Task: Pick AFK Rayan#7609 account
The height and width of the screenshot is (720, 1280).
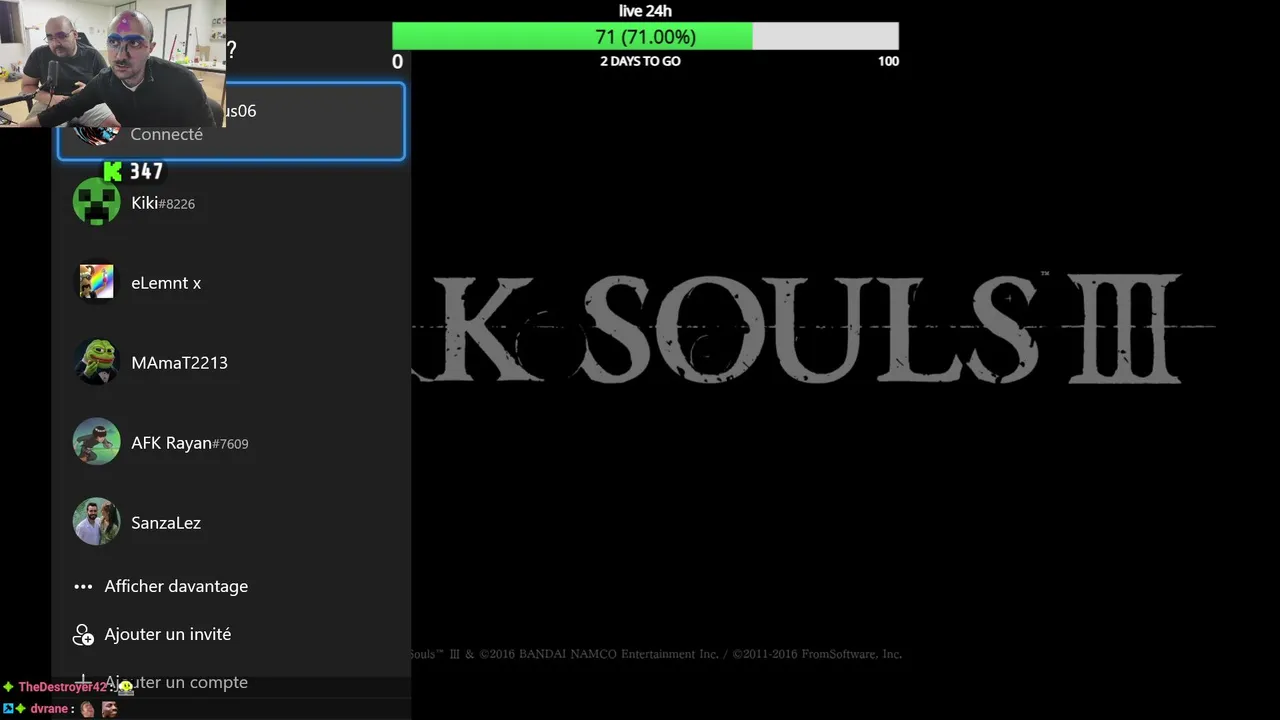Action: point(231,442)
